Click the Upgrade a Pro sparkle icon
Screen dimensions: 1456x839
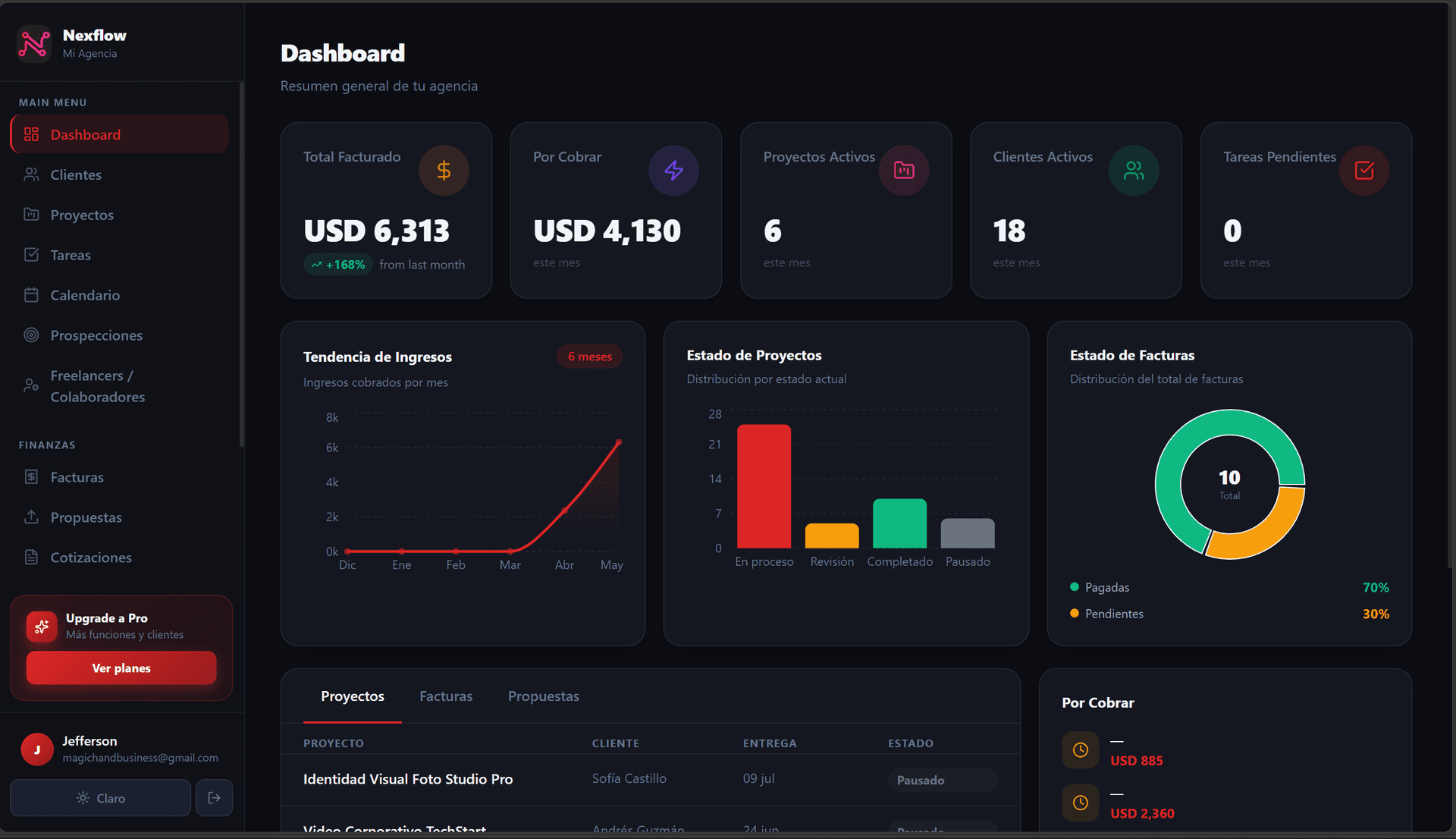[42, 627]
